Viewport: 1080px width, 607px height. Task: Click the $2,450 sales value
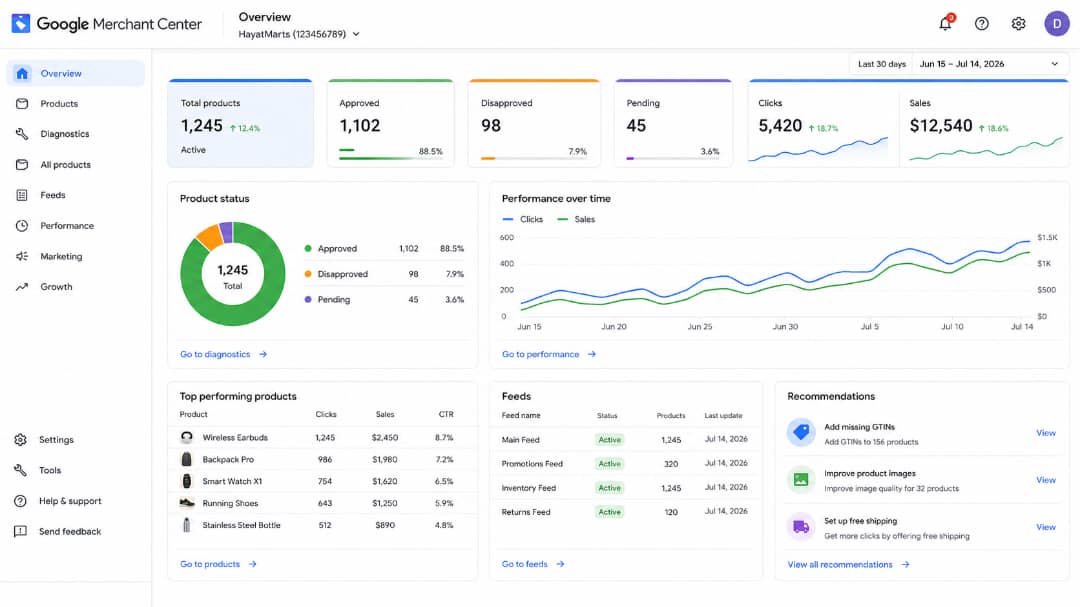tap(385, 438)
